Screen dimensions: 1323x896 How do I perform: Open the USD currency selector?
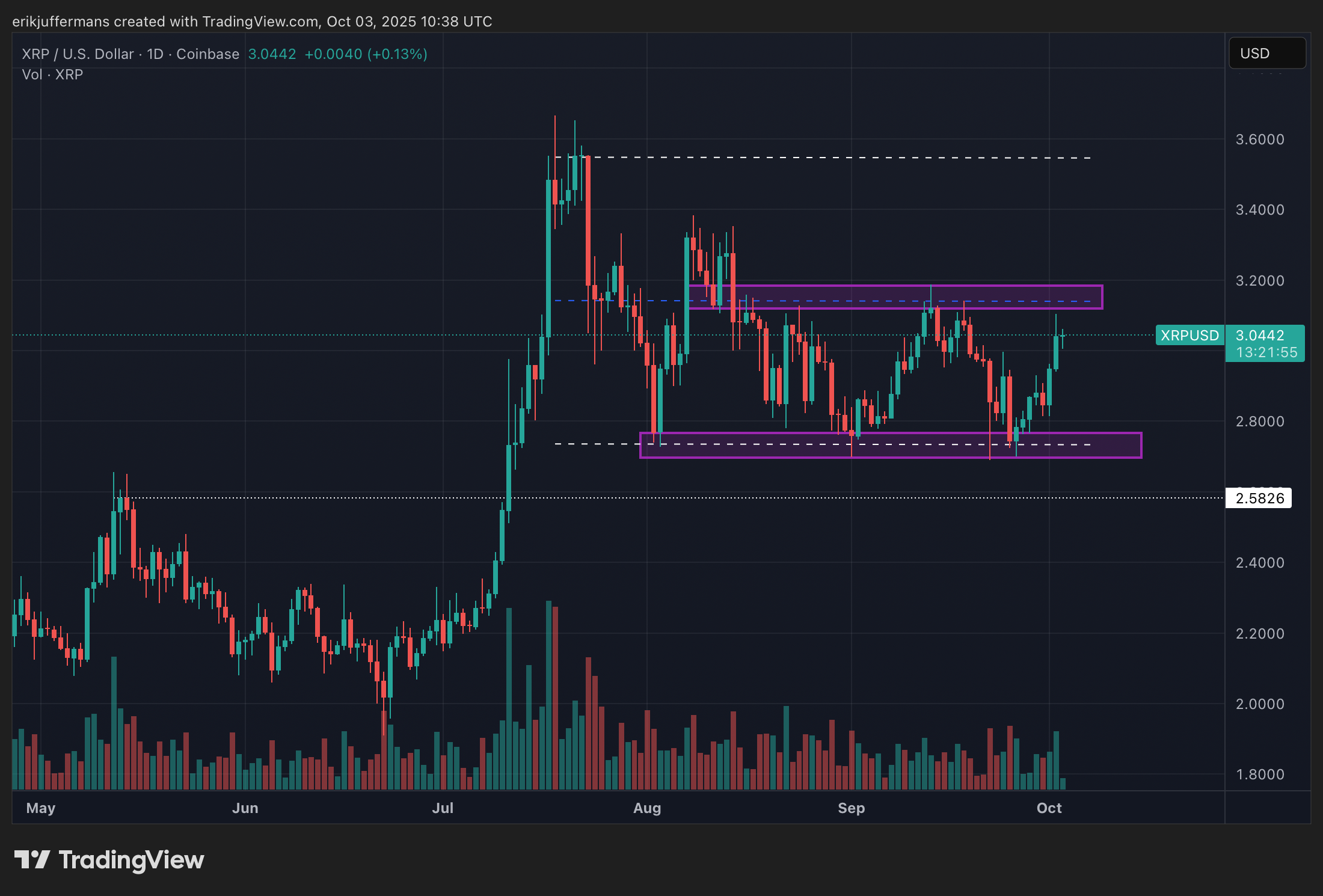[1266, 54]
